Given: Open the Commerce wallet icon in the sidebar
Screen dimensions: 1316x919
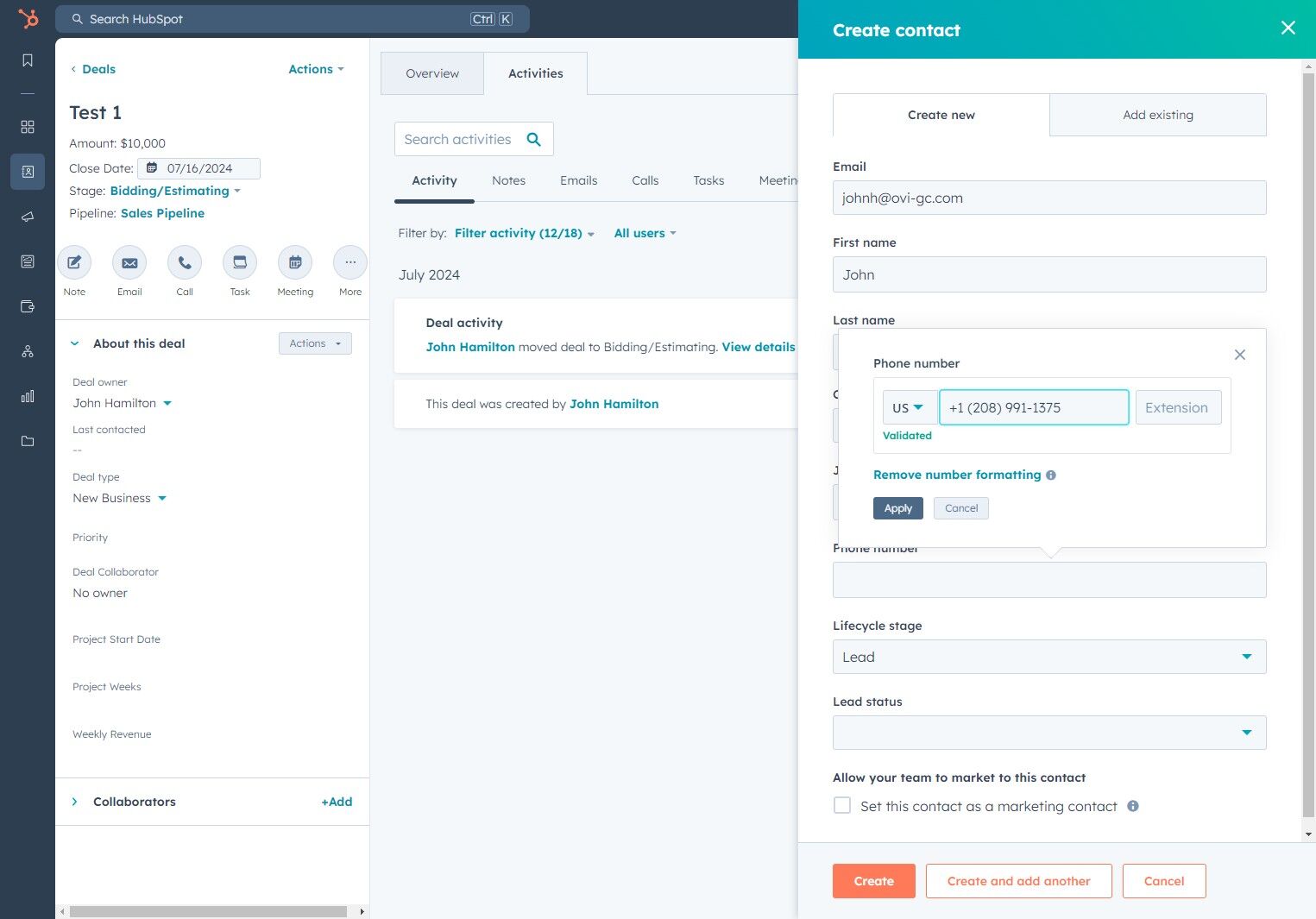Looking at the screenshot, I should pyautogui.click(x=28, y=306).
